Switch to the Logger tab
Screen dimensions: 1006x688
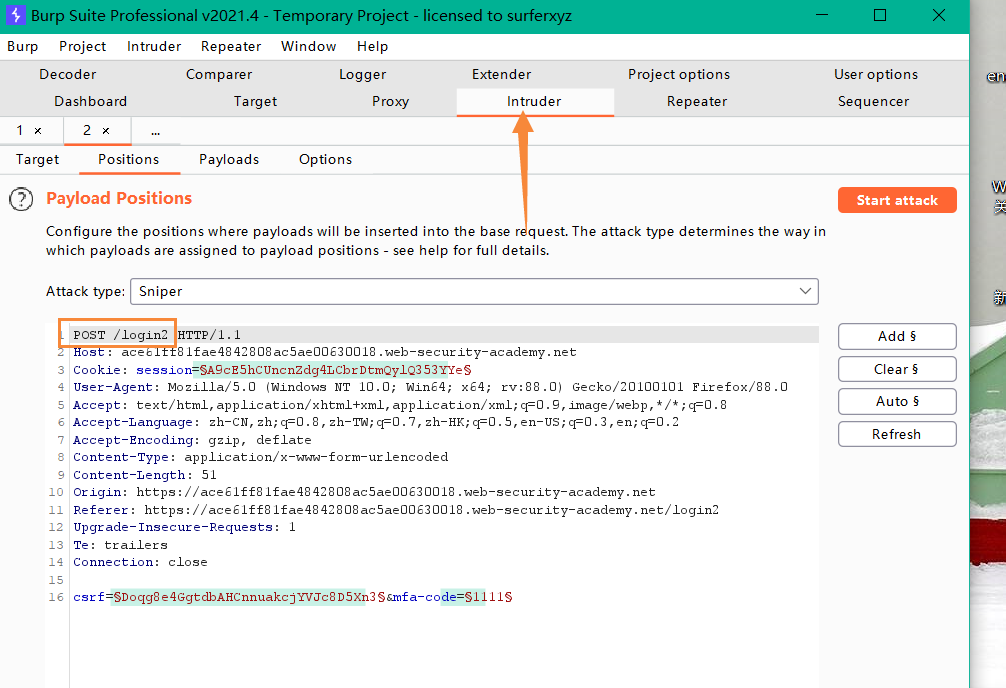click(x=362, y=74)
